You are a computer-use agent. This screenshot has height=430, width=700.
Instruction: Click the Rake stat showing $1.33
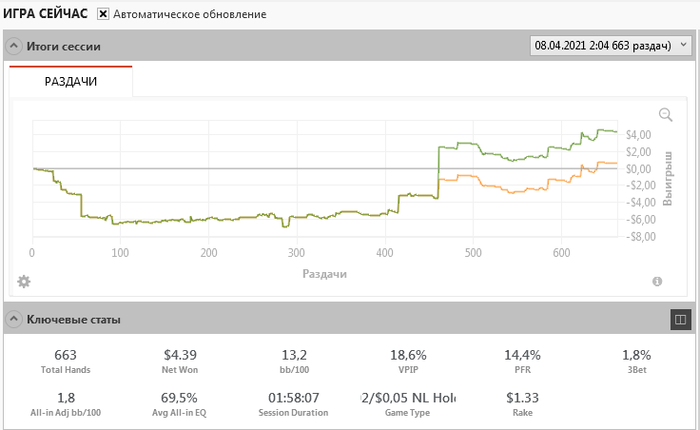click(523, 397)
